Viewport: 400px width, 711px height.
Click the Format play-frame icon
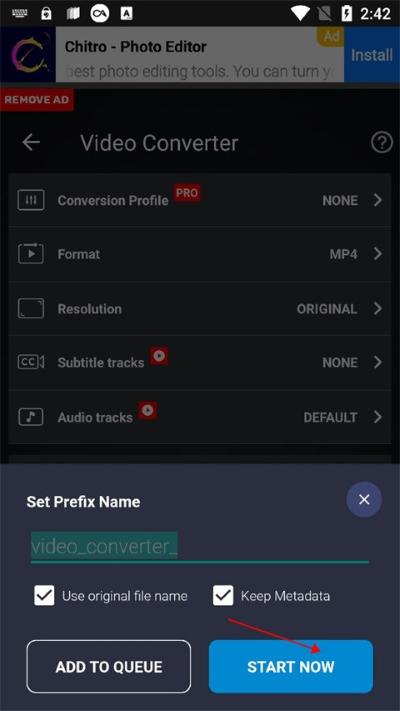tap(31, 253)
